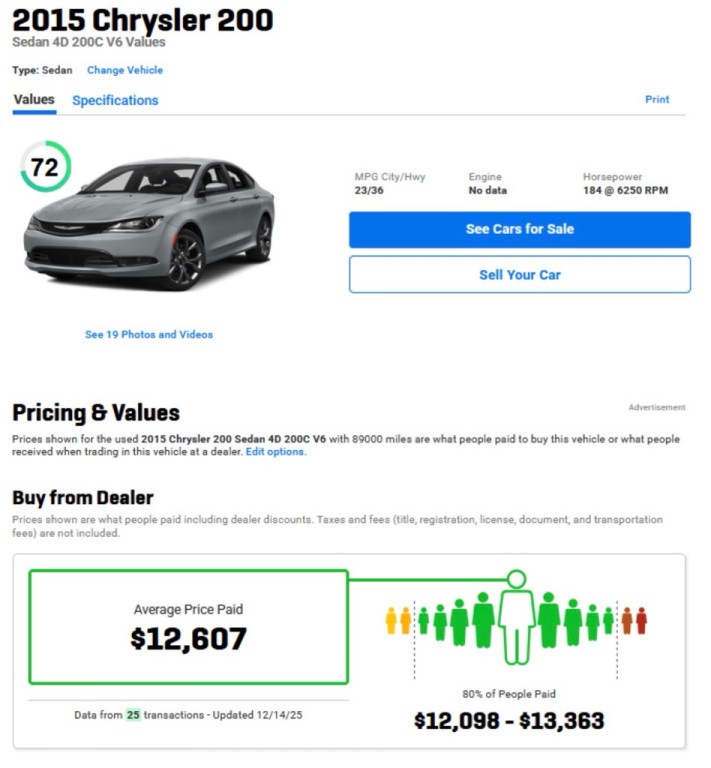Click the Edit options link
The width and height of the screenshot is (711, 768).
(275, 452)
